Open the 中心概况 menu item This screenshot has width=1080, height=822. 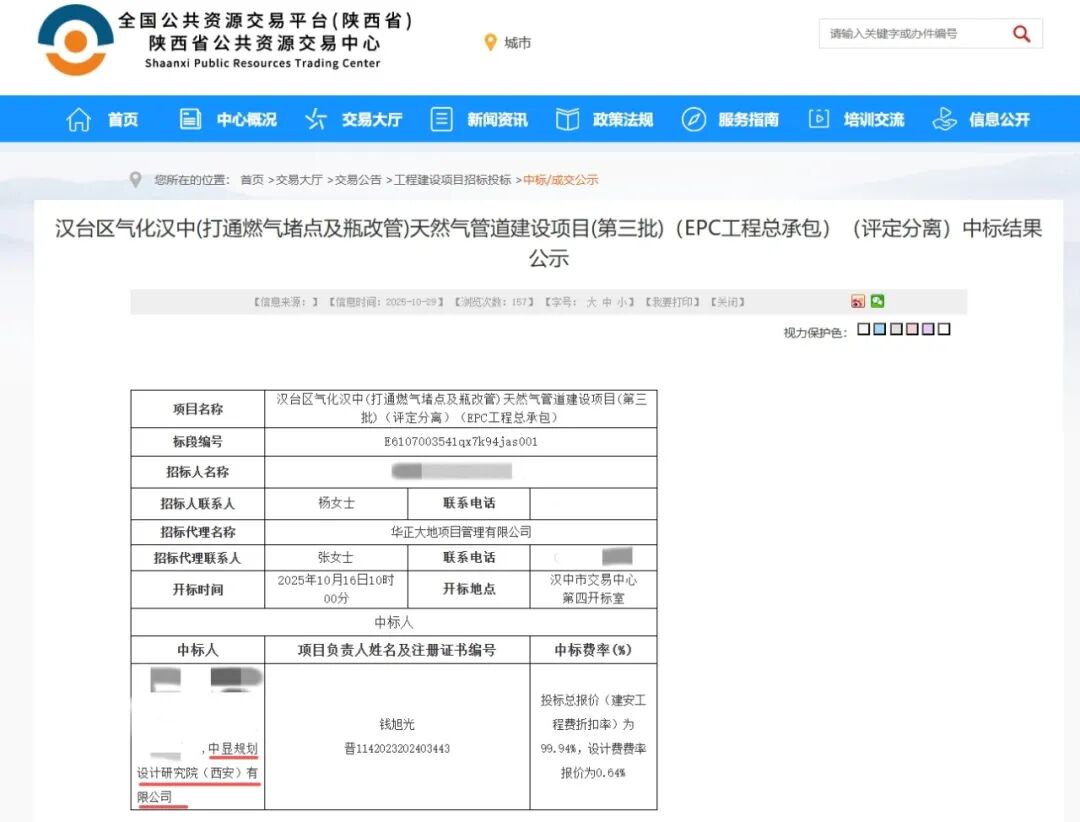[x=246, y=120]
